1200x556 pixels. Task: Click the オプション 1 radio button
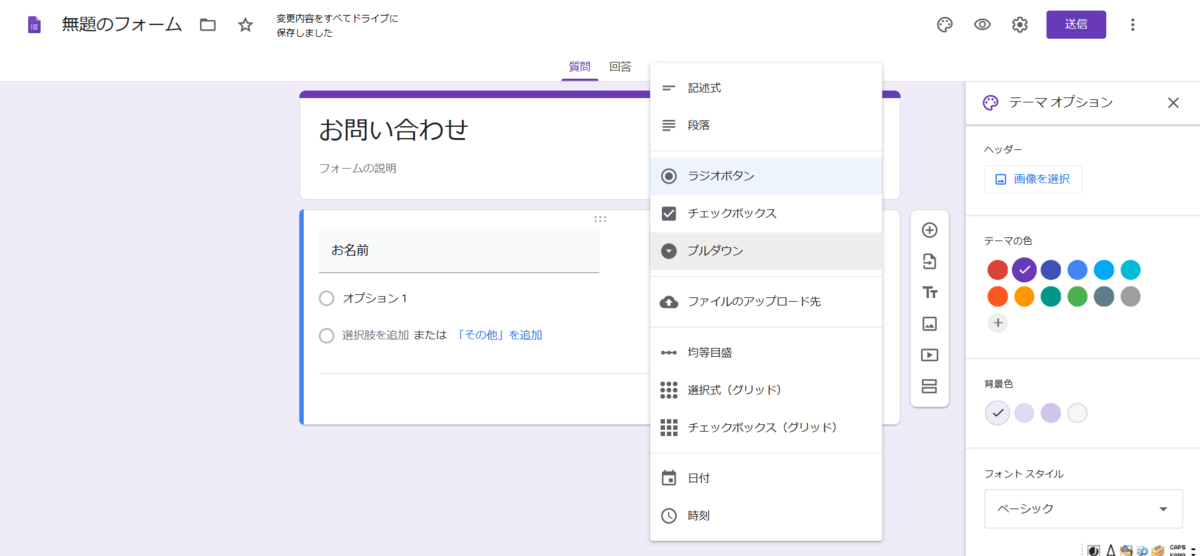(326, 298)
